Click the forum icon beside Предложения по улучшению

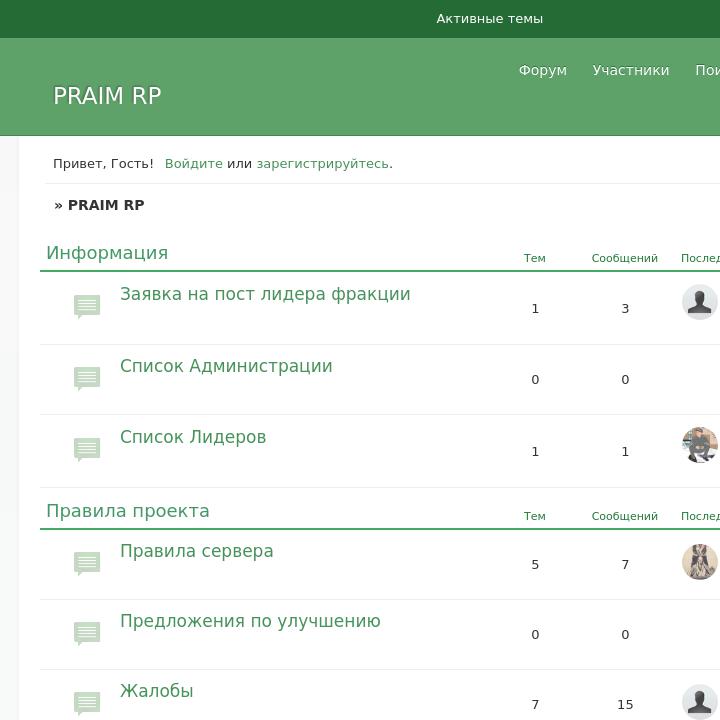point(87,633)
